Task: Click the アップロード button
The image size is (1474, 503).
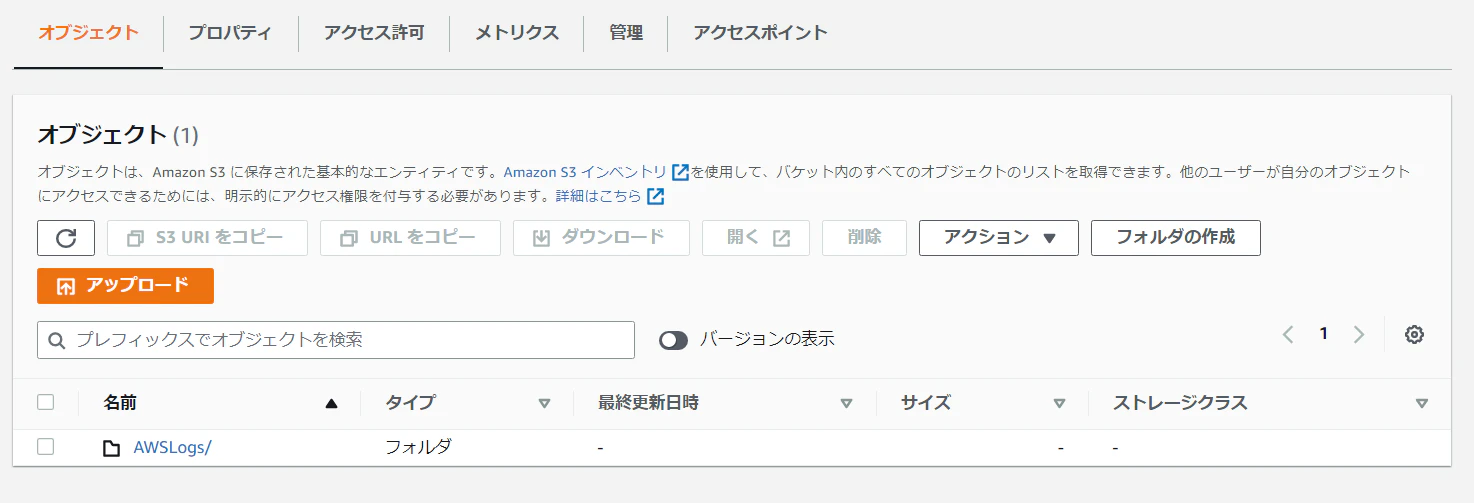Action: (125, 286)
